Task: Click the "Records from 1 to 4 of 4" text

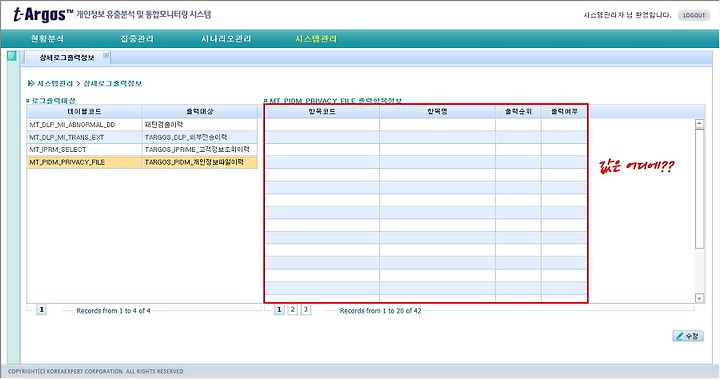Action: click(113, 311)
